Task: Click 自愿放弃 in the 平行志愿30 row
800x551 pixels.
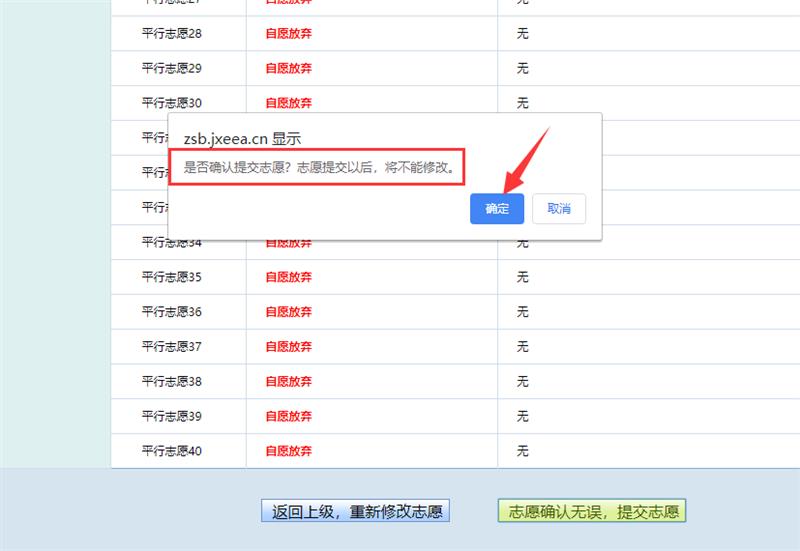Action: [288, 103]
